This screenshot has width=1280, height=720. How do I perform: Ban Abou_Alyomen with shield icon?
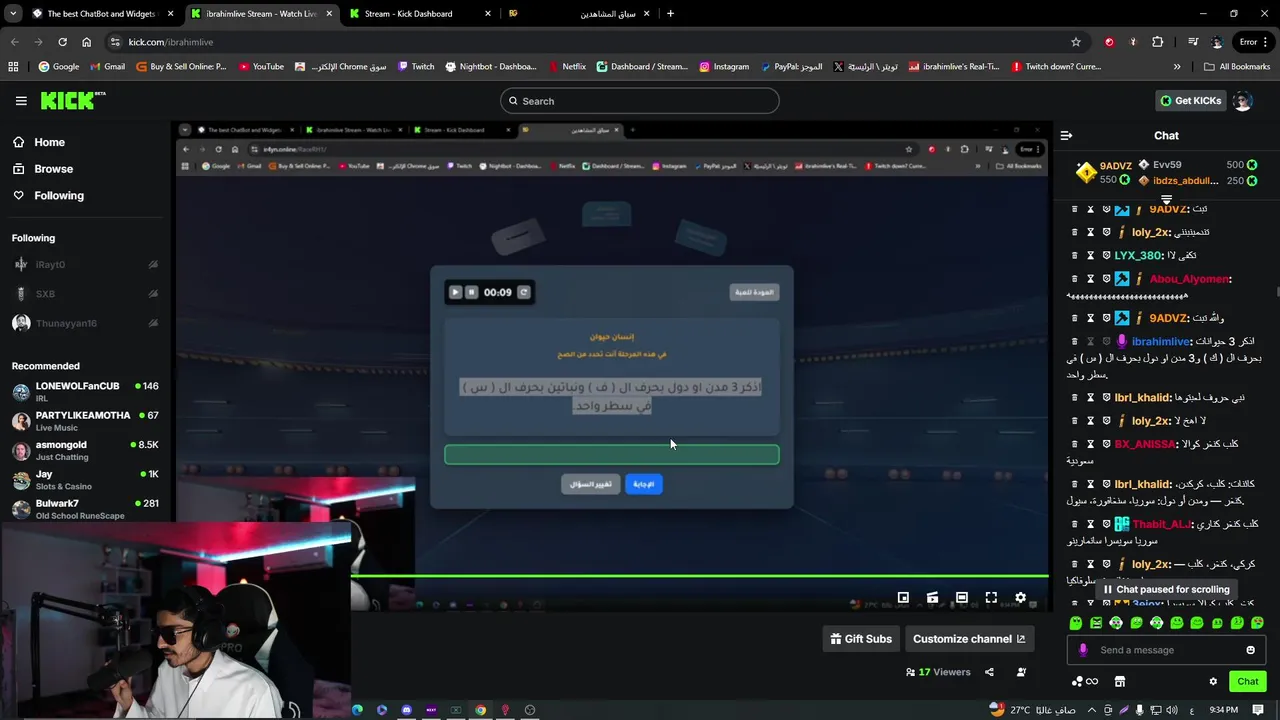click(x=1106, y=279)
